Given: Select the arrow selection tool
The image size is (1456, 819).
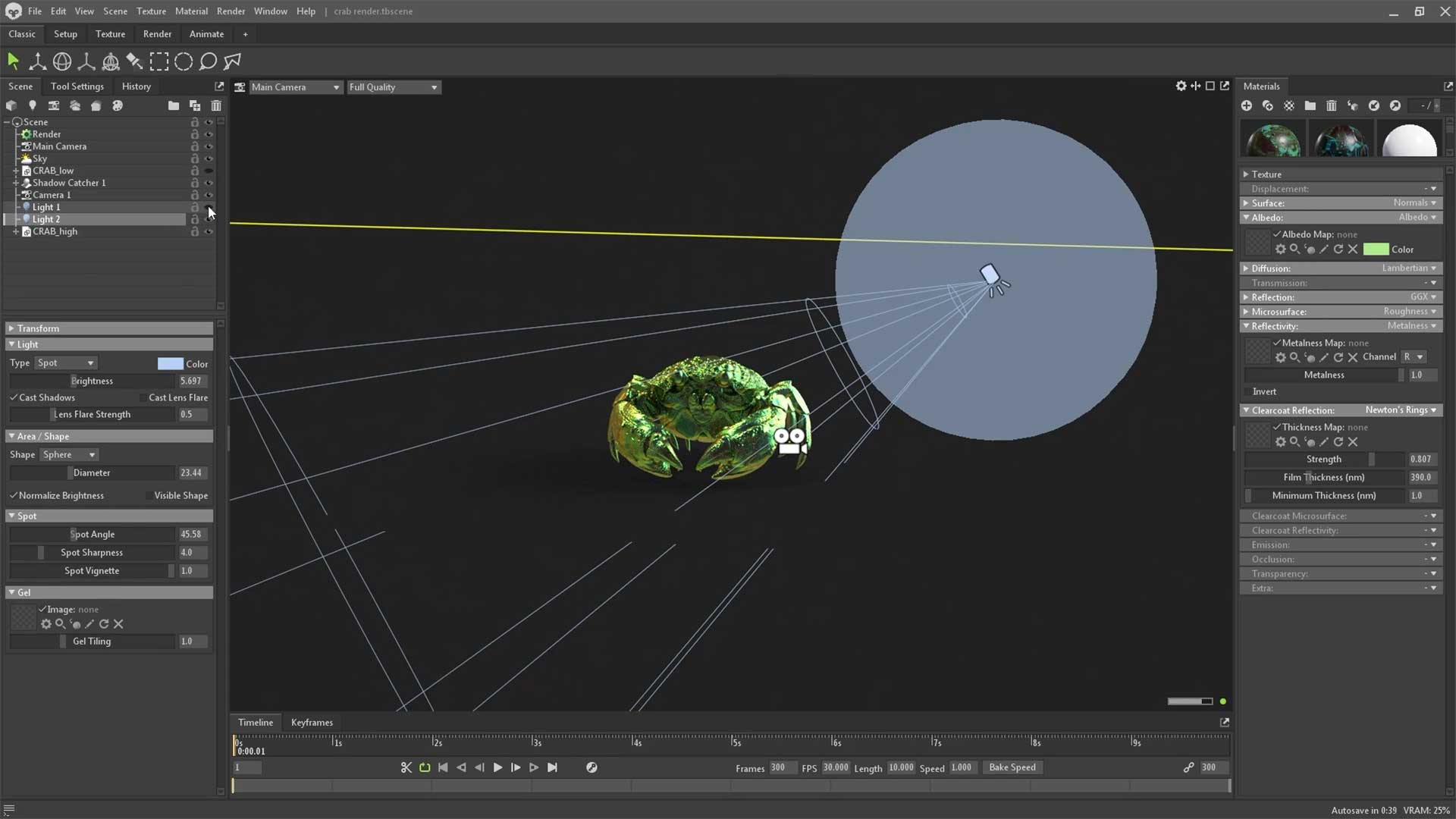Looking at the screenshot, I should pos(13,61).
